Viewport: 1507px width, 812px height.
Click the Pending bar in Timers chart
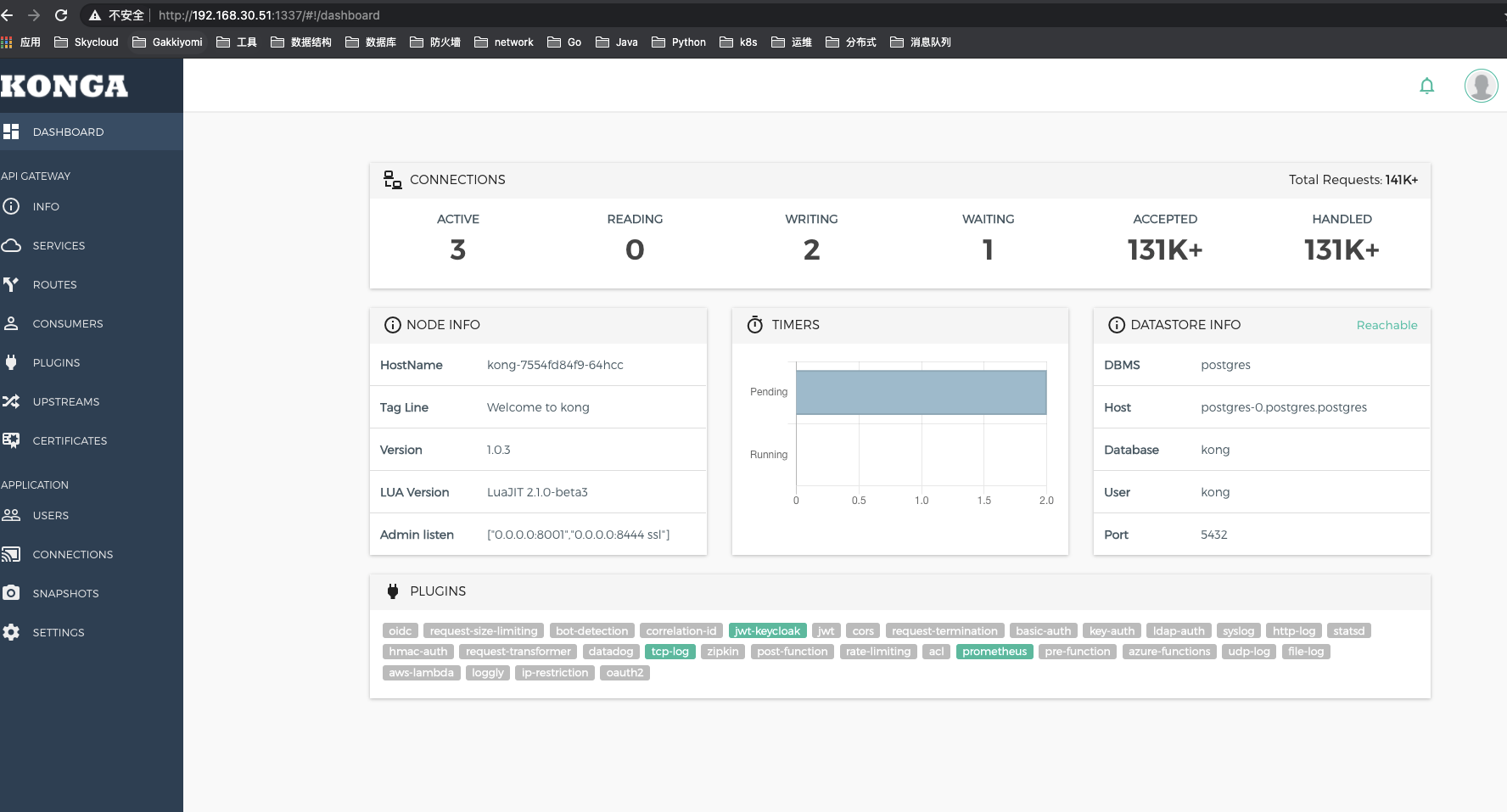[x=921, y=392]
